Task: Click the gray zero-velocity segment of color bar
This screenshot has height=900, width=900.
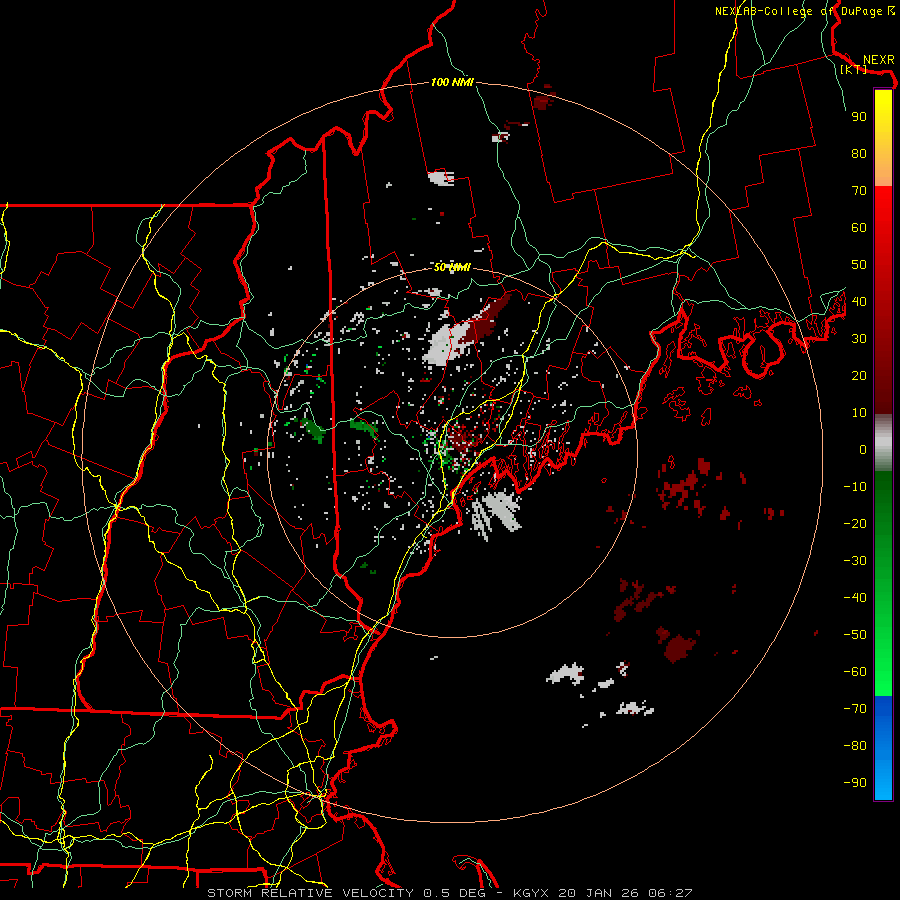Action: pos(883,443)
